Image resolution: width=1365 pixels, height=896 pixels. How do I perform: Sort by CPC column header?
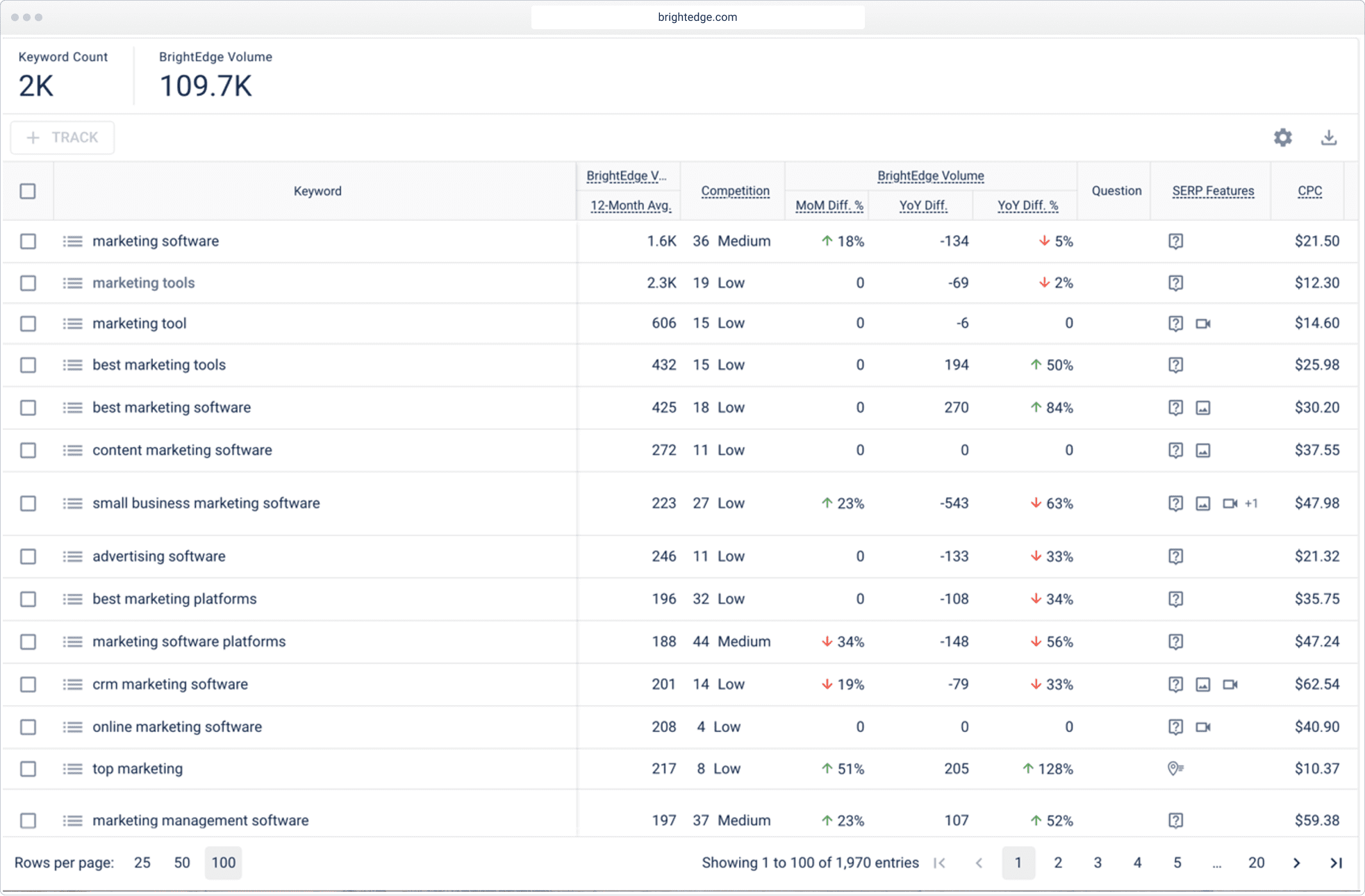point(1309,191)
